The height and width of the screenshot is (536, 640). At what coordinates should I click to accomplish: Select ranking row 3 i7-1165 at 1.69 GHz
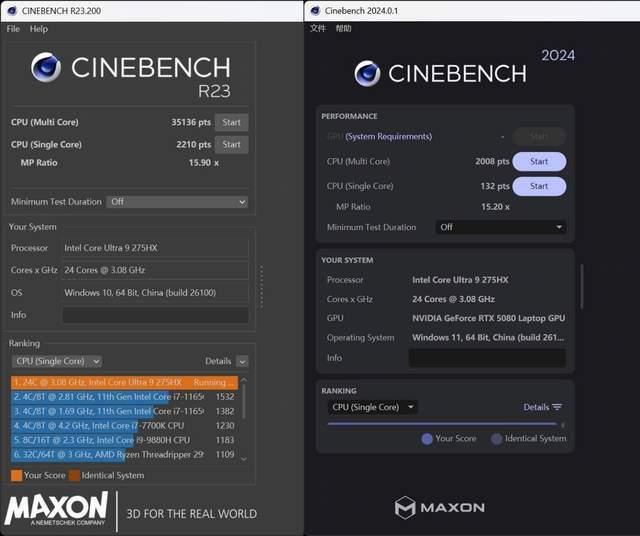click(124, 411)
